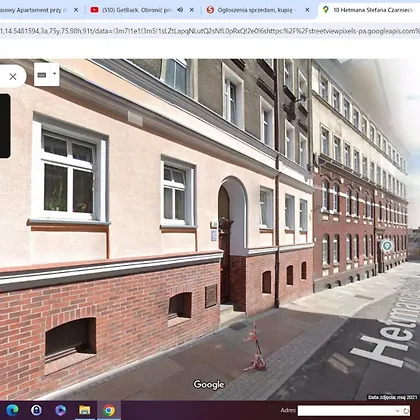Click the Google logo link
The width and height of the screenshot is (420, 420).
209,384
